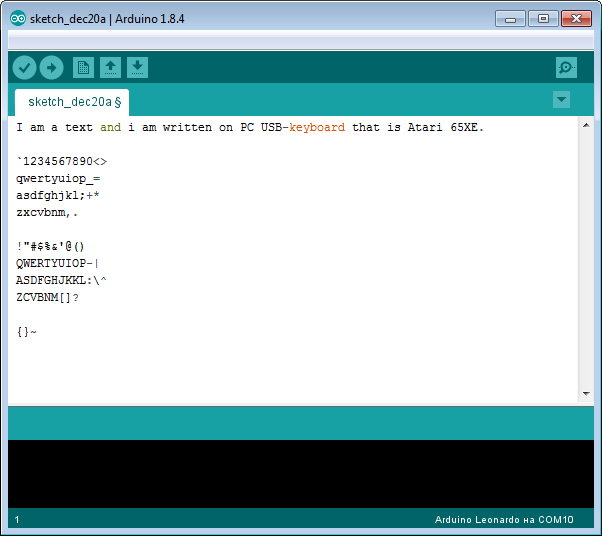Viewport: 602px width, 536px height.
Task: Click the line number indicator in status bar
Action: [17, 520]
